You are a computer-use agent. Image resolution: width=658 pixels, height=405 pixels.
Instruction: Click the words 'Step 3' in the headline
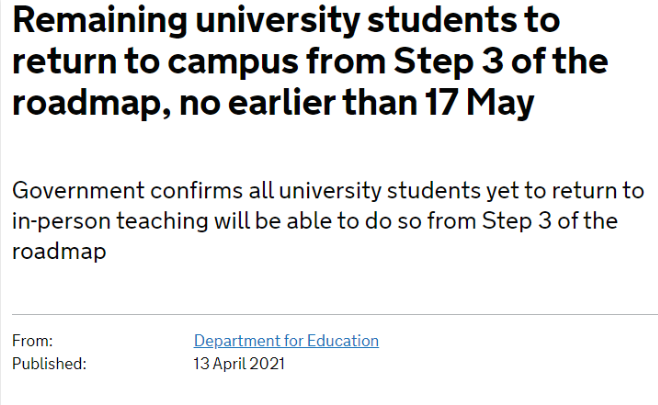pos(449,61)
